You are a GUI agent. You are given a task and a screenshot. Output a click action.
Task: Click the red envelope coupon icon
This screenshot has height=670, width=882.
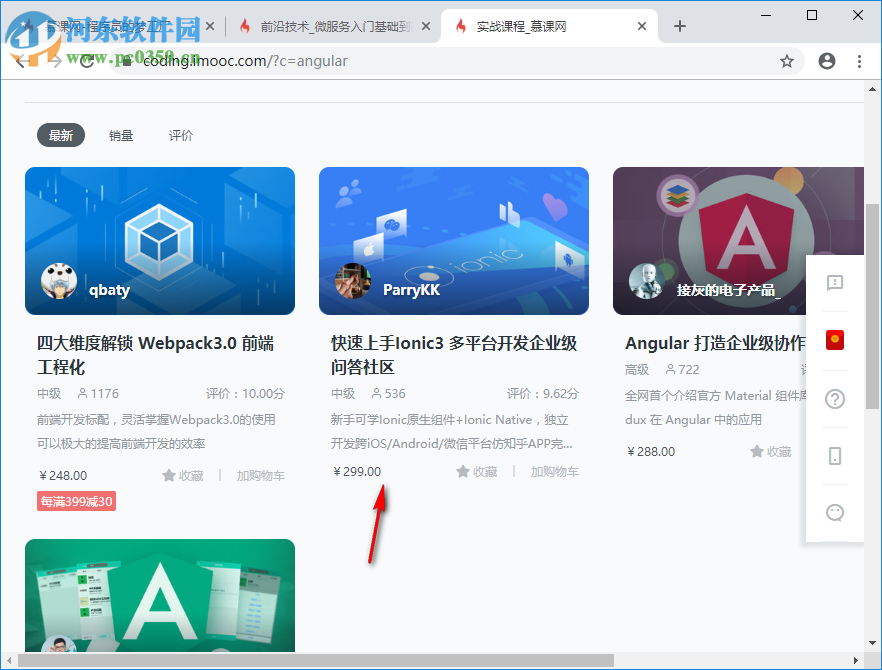(x=834, y=340)
